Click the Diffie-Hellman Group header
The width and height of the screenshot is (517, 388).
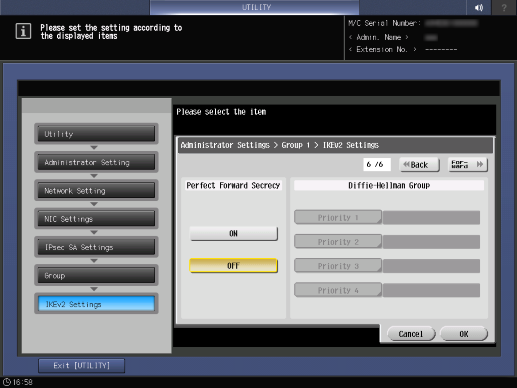389,185
